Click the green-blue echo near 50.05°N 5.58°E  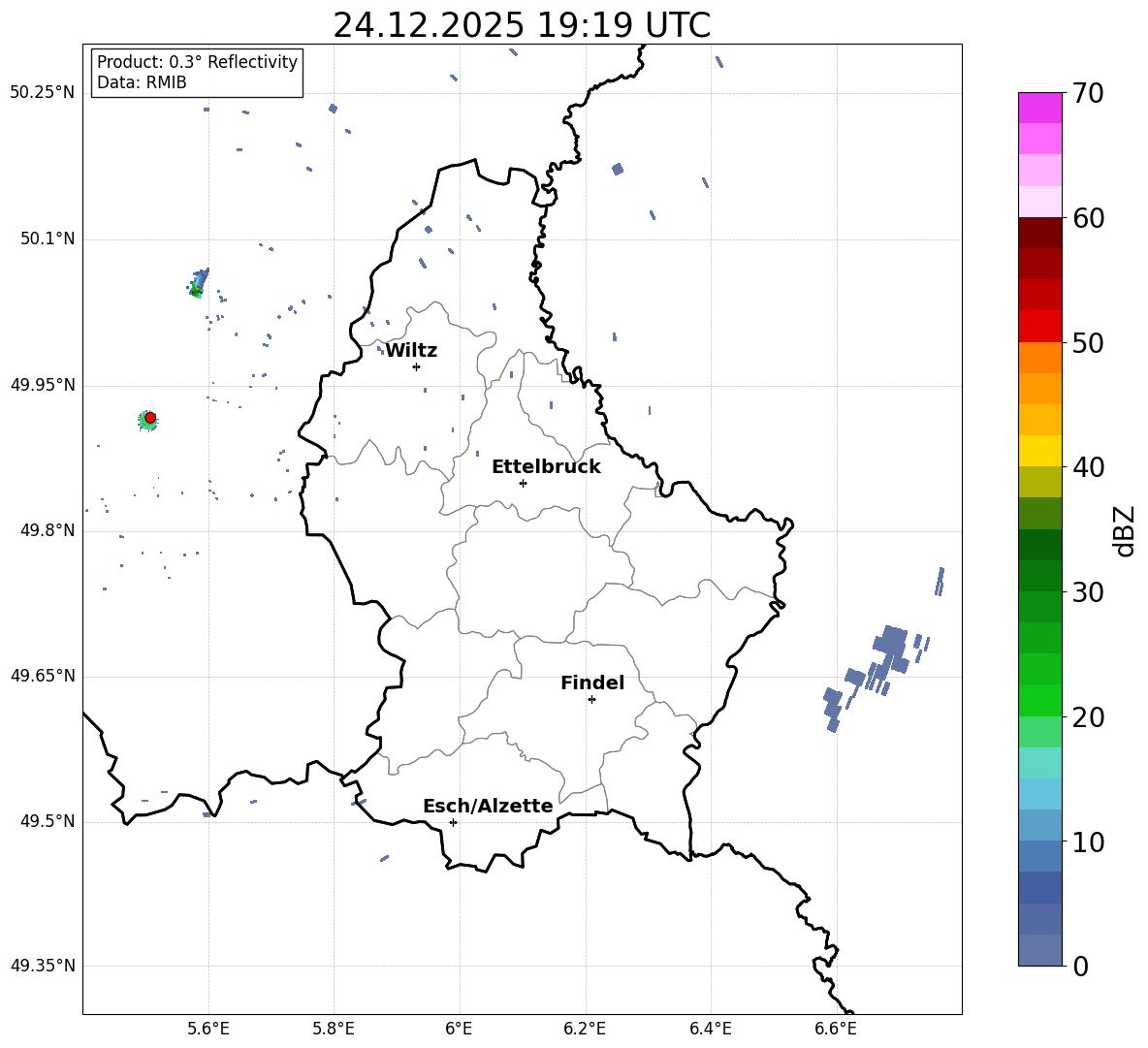(199, 283)
